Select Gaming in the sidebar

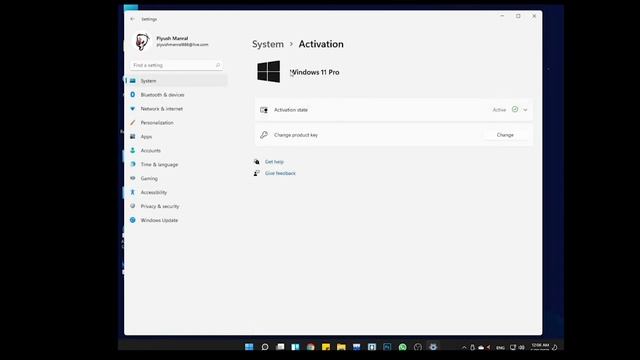(177, 178)
